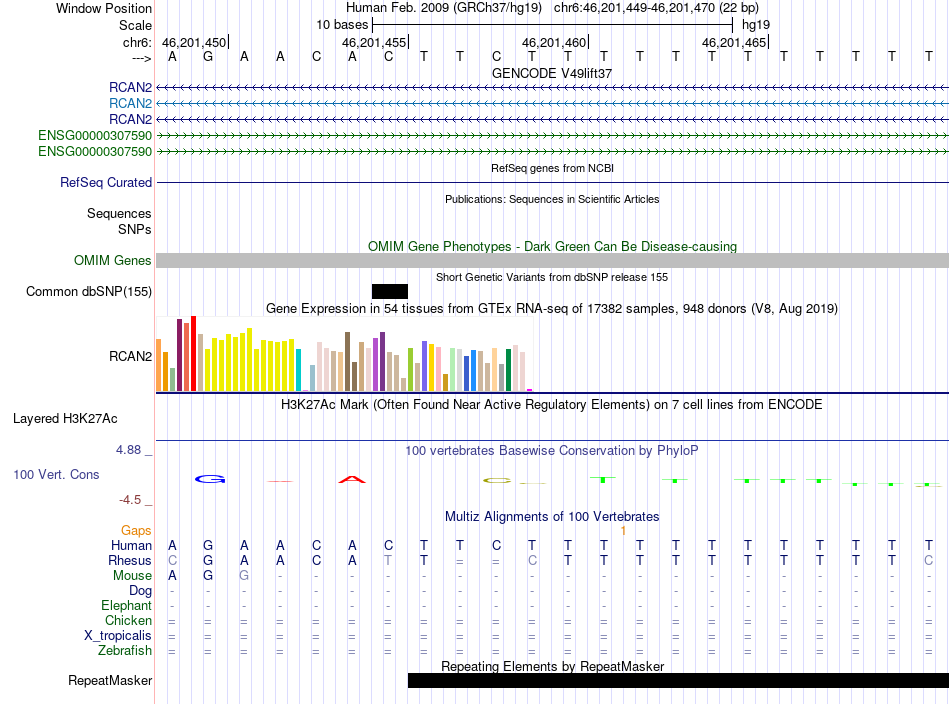Click the "OMIM Genes" track label
This screenshot has height=704, width=950.
[113, 261]
